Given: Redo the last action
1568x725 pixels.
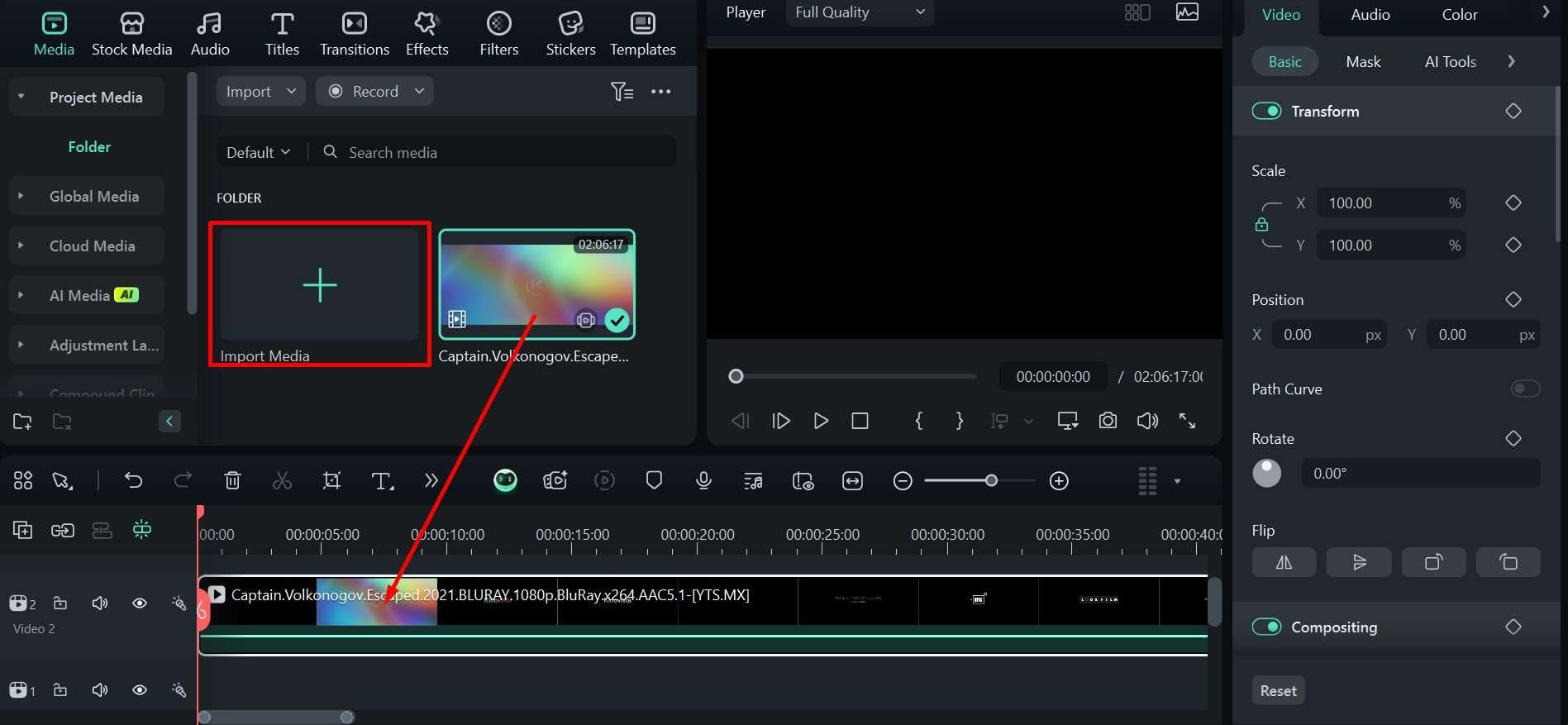Looking at the screenshot, I should coord(183,480).
